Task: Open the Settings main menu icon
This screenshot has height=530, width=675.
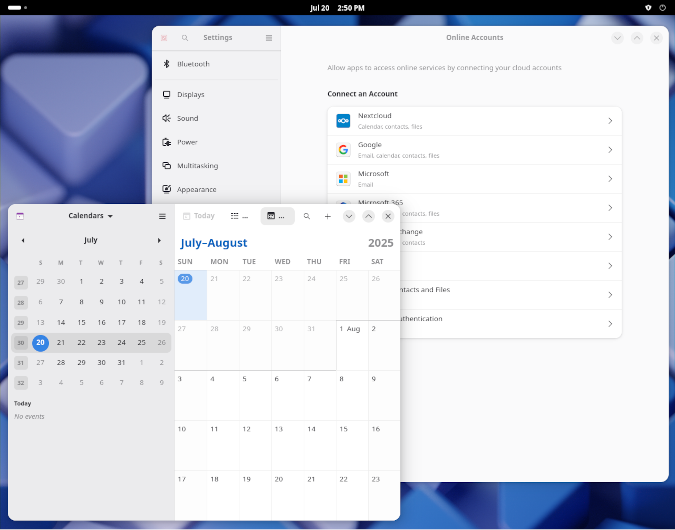Action: 269,38
